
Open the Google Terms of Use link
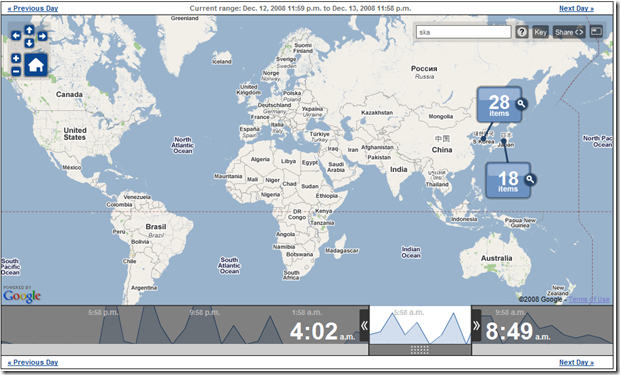pyautogui.click(x=589, y=299)
